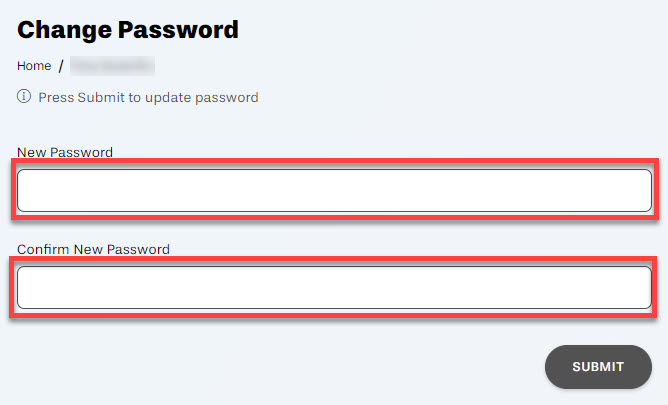
Task: Select the circled 'i' information symbol
Action: tap(24, 97)
